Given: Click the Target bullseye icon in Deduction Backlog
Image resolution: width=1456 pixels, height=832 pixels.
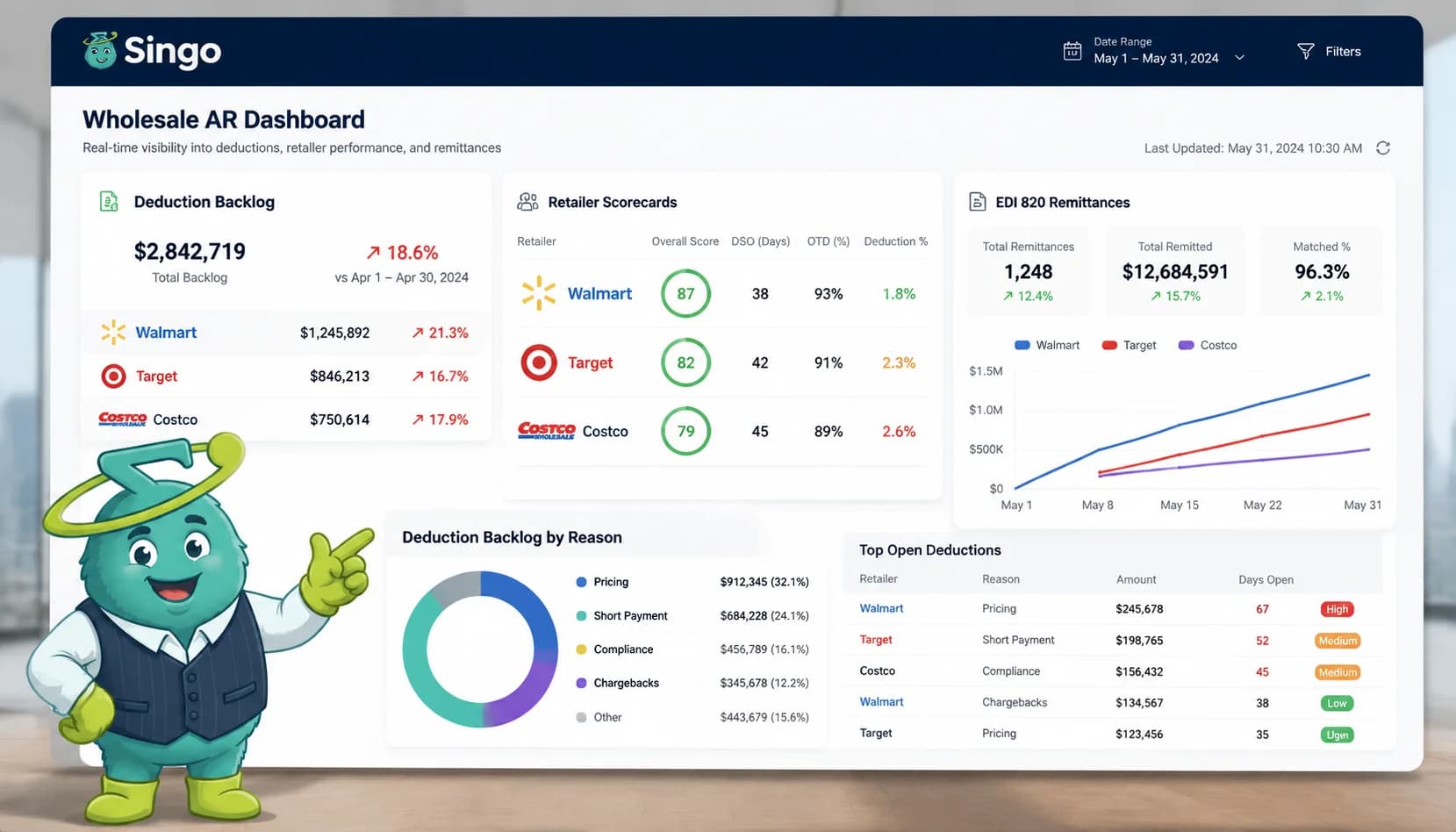Looking at the screenshot, I should 113,377.
